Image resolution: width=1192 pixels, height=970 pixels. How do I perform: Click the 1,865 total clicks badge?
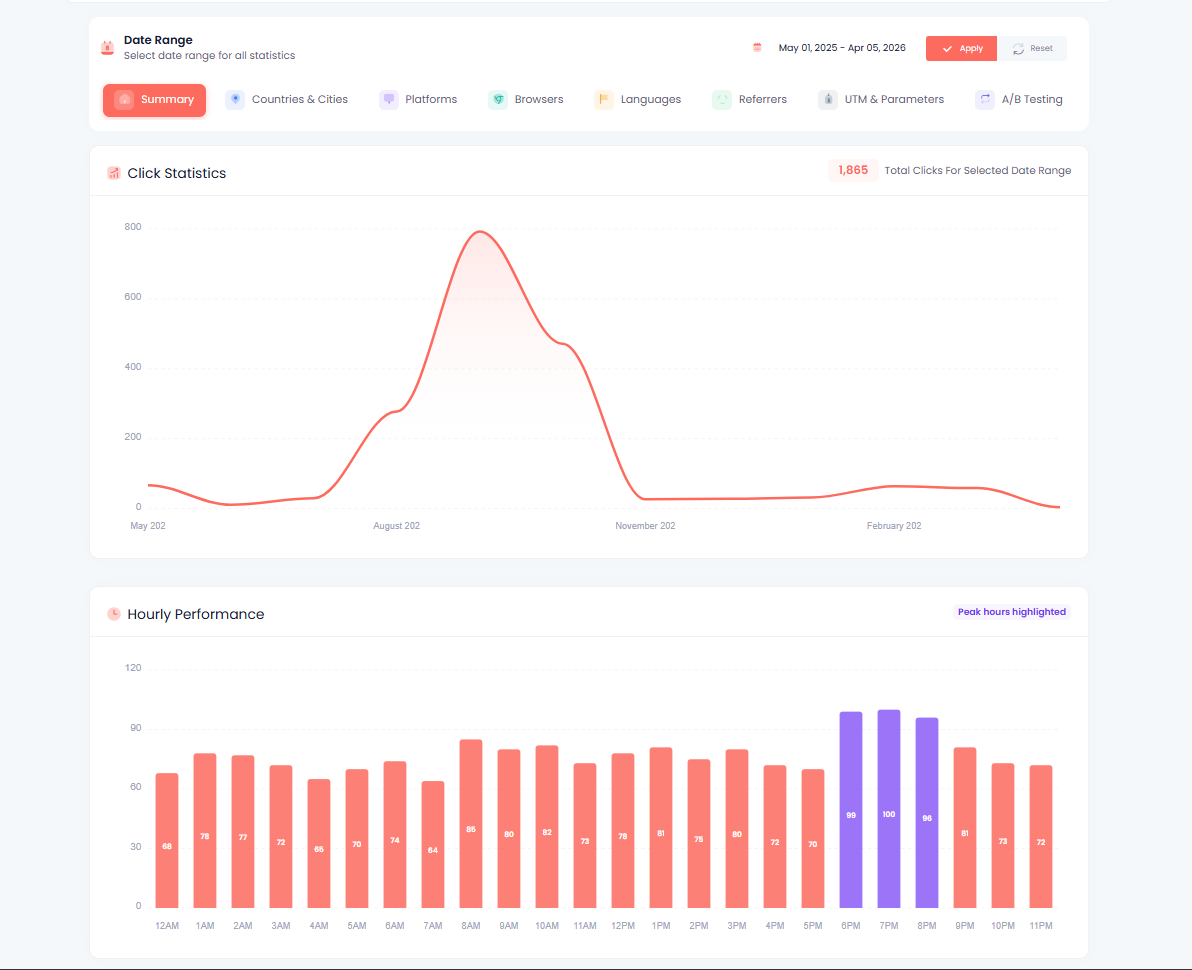(852, 170)
